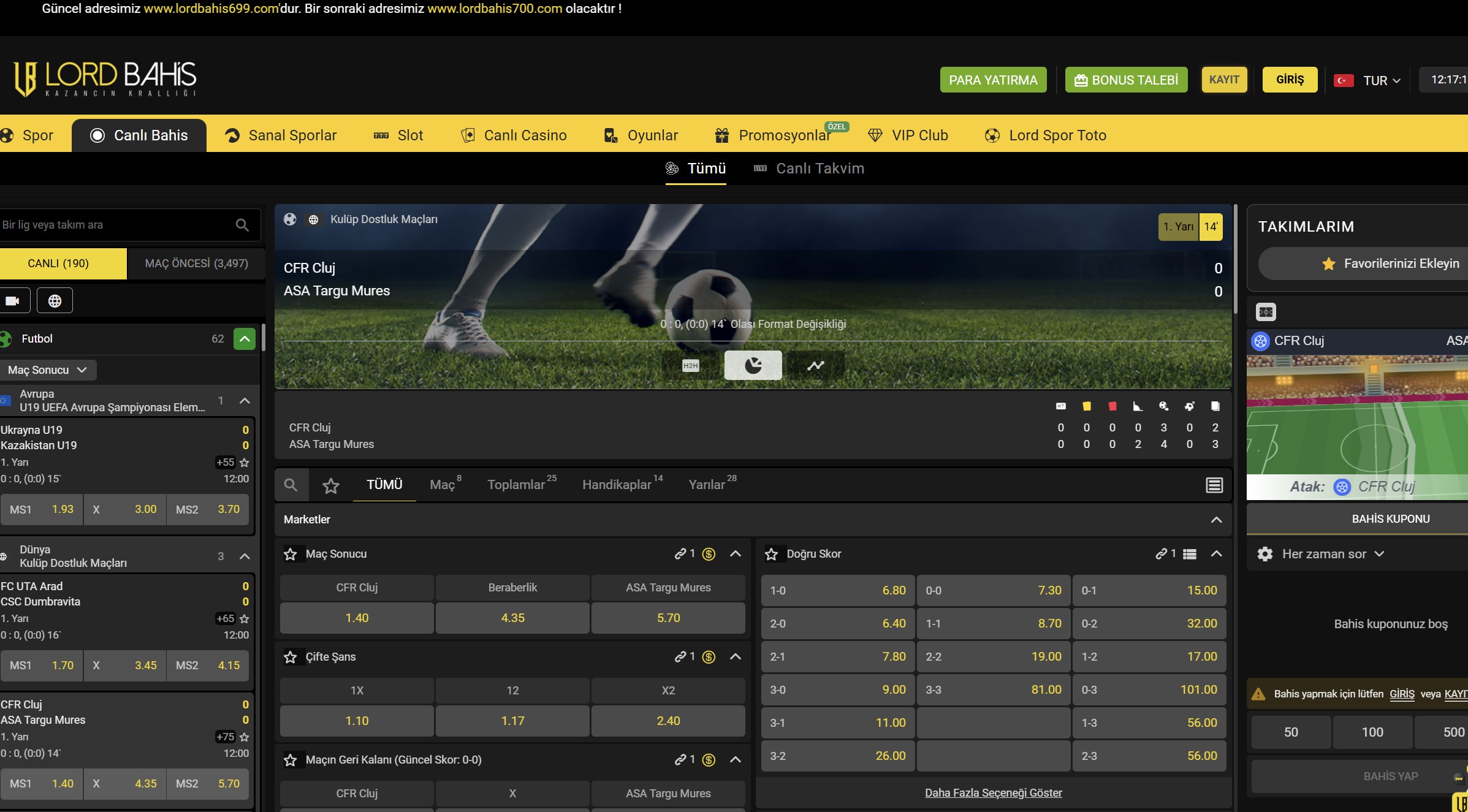This screenshot has height=812, width=1468.
Task: Star the Çifte Şans market
Action: pos(291,658)
